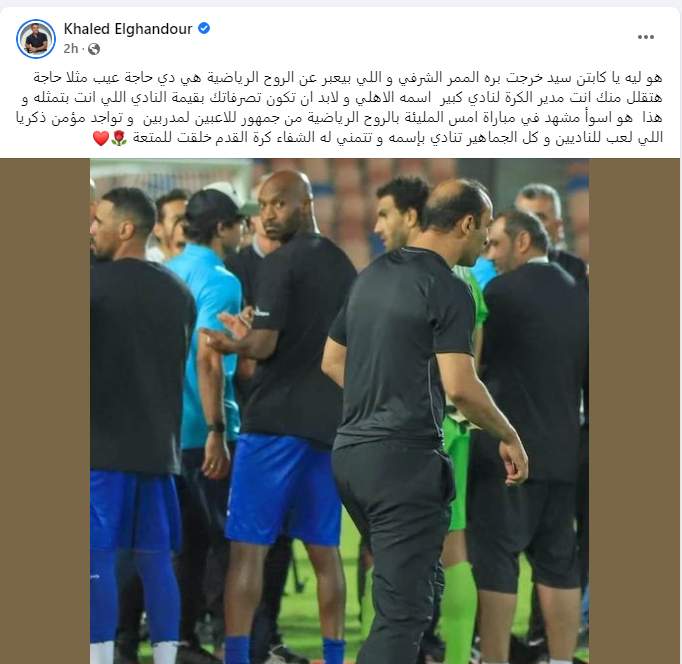Click the third line of the Arabic caption
Image resolution: width=682 pixels, height=664 pixels.
[x=339, y=117]
